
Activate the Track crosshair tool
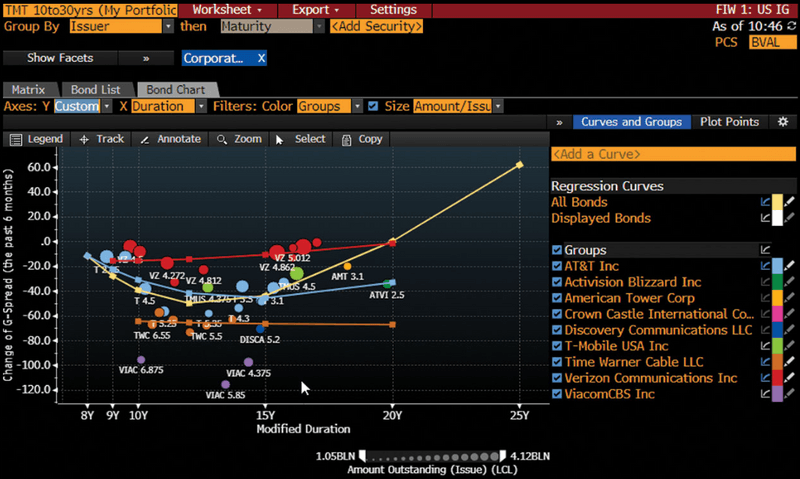84,139
